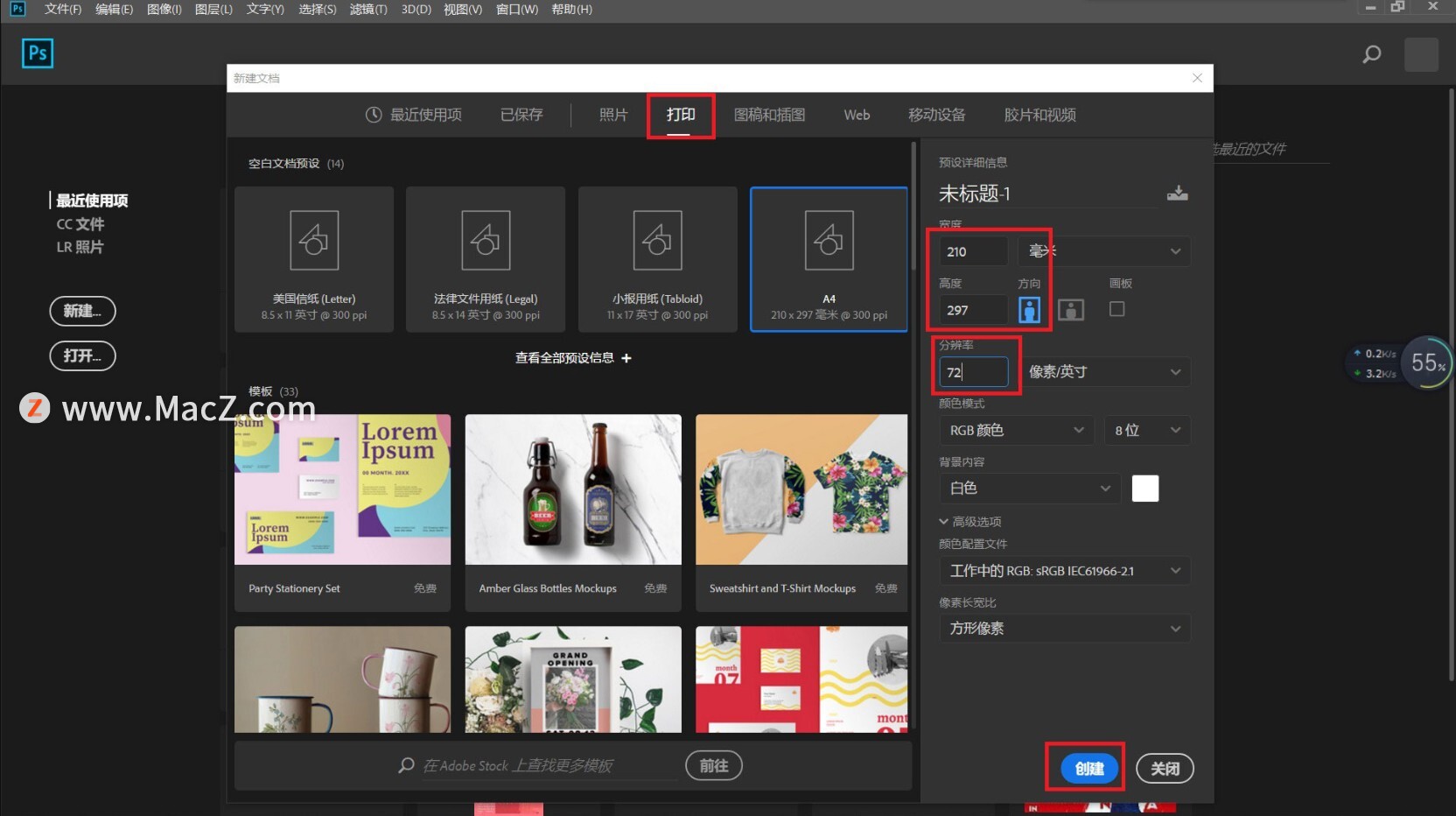Select 最近使用项 in the left sidebar
Screen dimensions: 1456x816
pyautogui.click(x=92, y=200)
